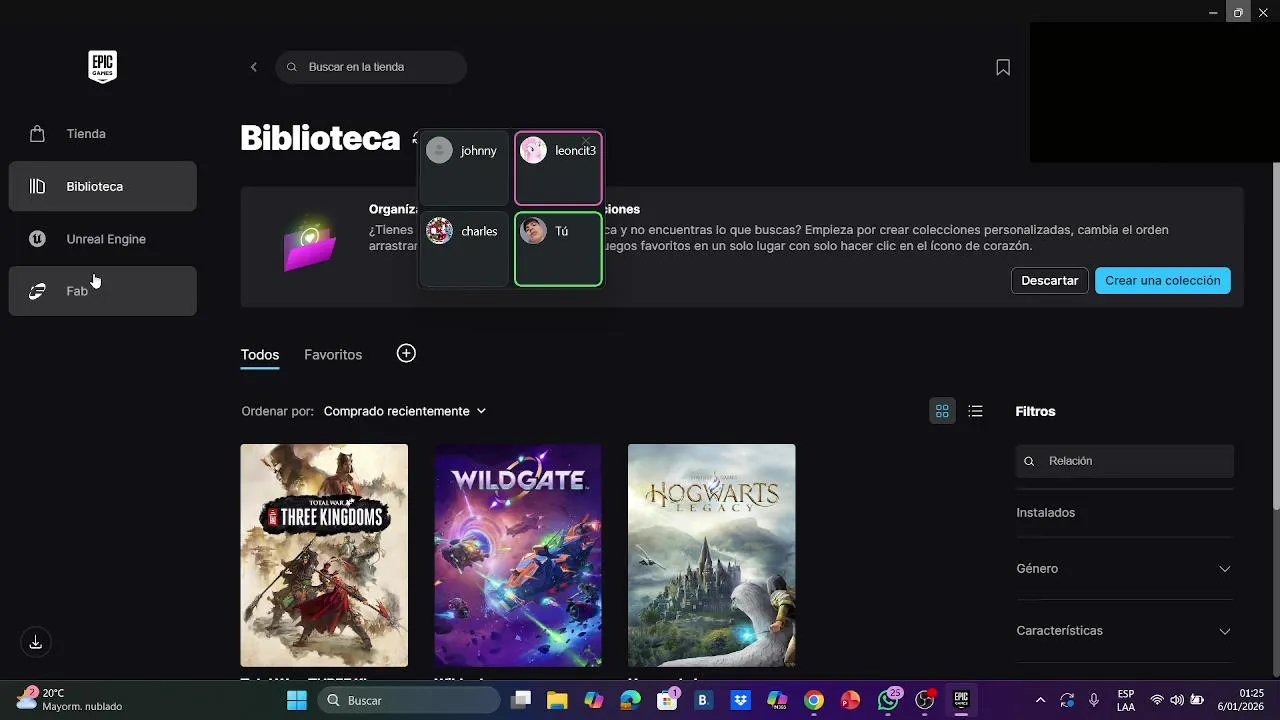This screenshot has width=1280, height=720.
Task: Open Microsoft Store from taskbar
Action: [667, 700]
